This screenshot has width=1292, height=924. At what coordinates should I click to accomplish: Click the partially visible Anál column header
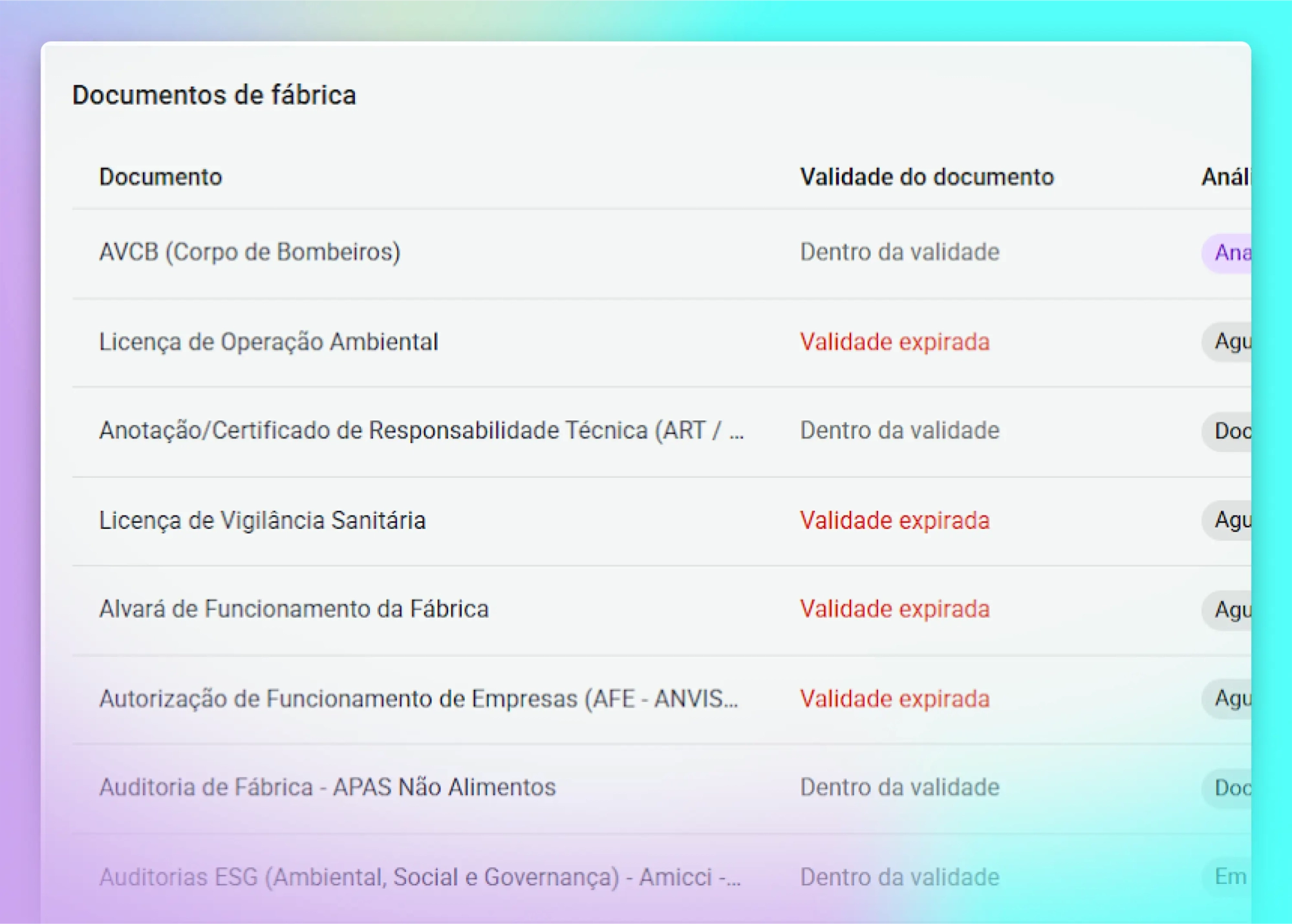(1225, 177)
